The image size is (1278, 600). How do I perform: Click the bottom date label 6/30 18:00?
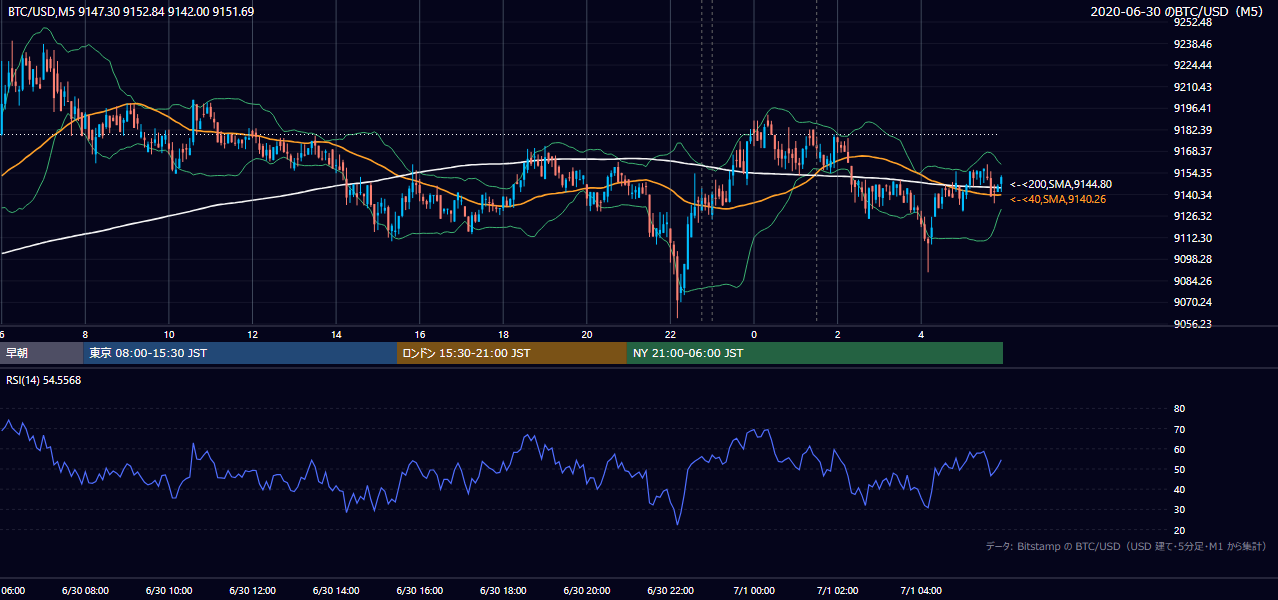tap(502, 590)
